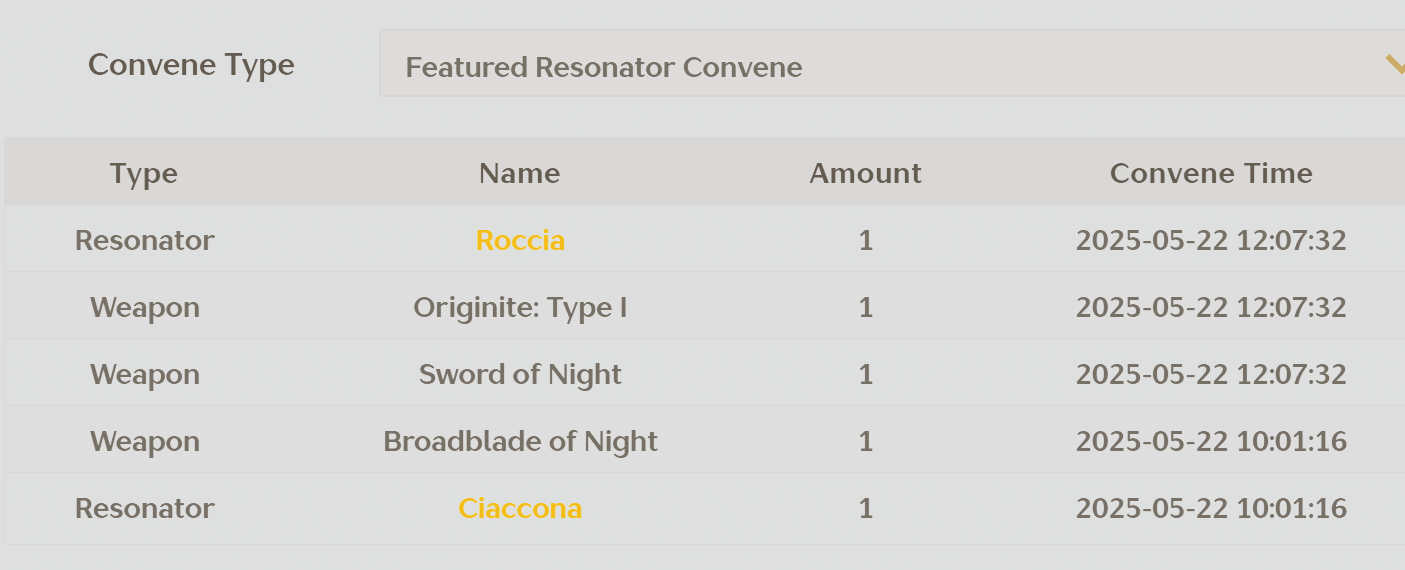Click Weapon type in Sword of Night row
Viewport: 1405px width, 570px height.
[x=145, y=374]
